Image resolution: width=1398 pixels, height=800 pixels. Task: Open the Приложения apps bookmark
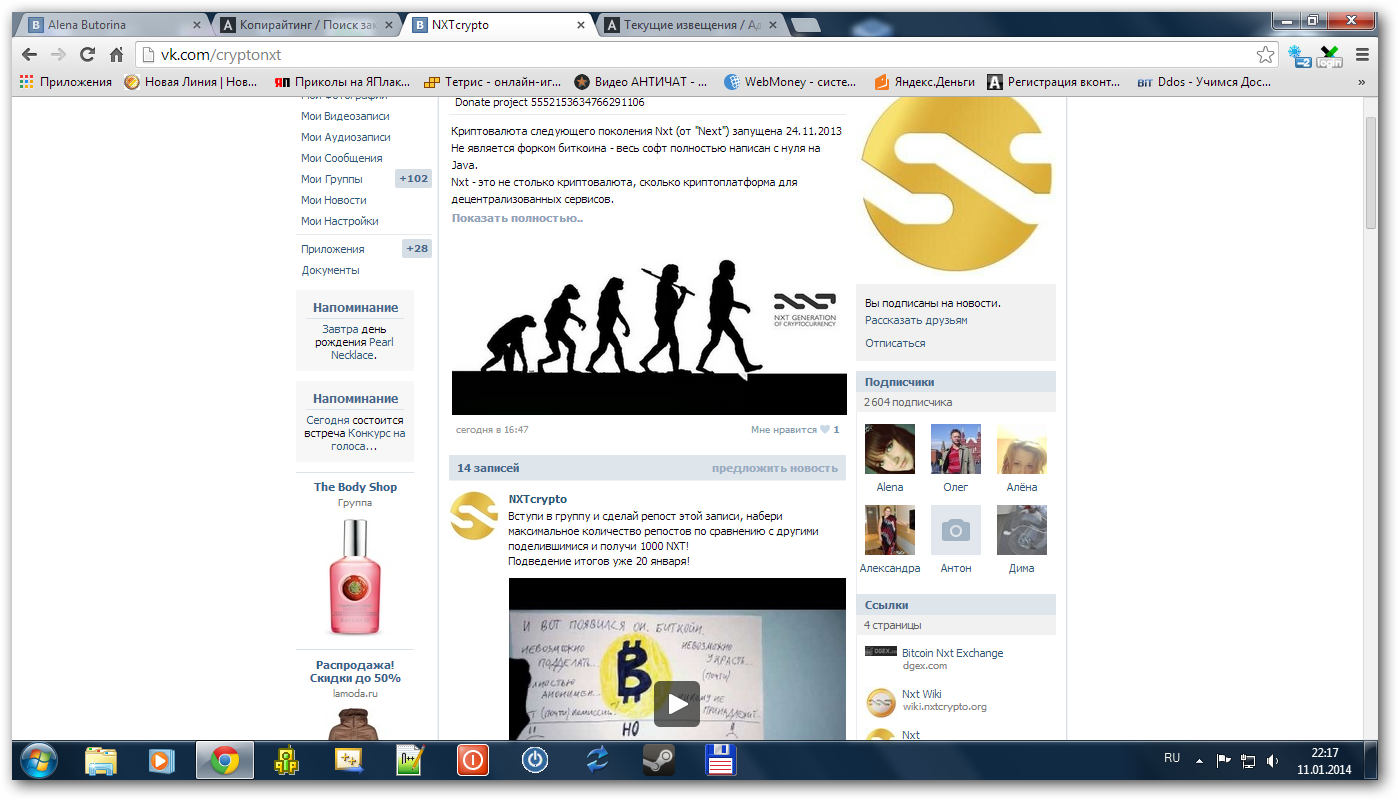coord(66,82)
